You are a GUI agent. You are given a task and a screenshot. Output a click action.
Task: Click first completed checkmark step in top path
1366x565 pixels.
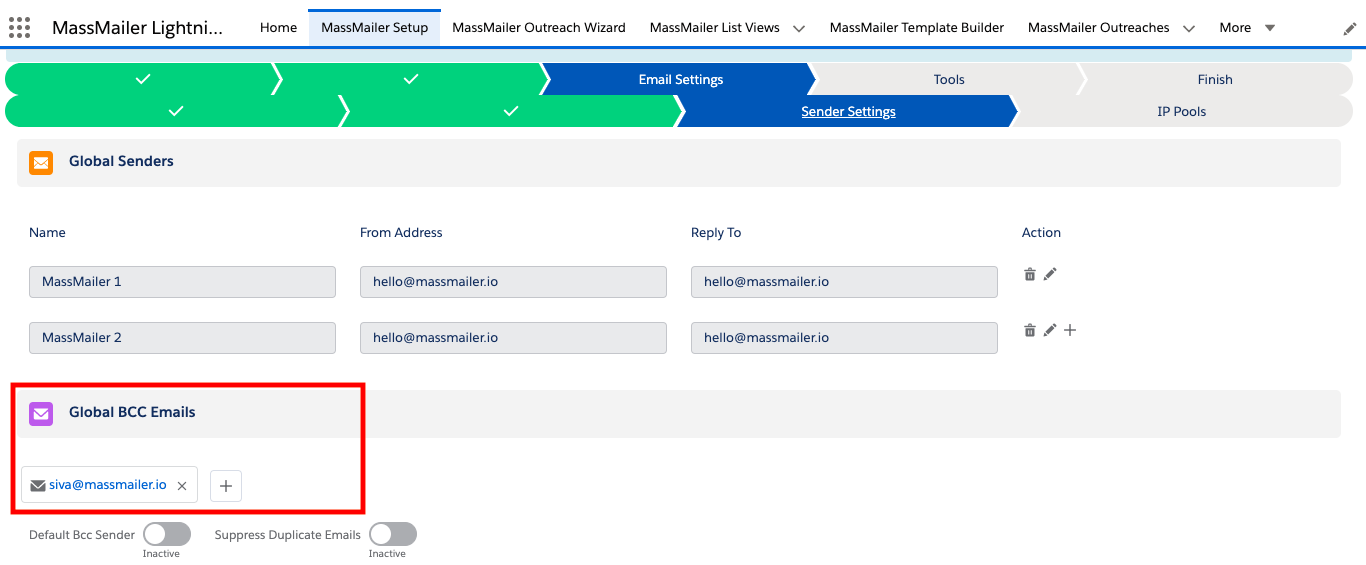click(143, 79)
